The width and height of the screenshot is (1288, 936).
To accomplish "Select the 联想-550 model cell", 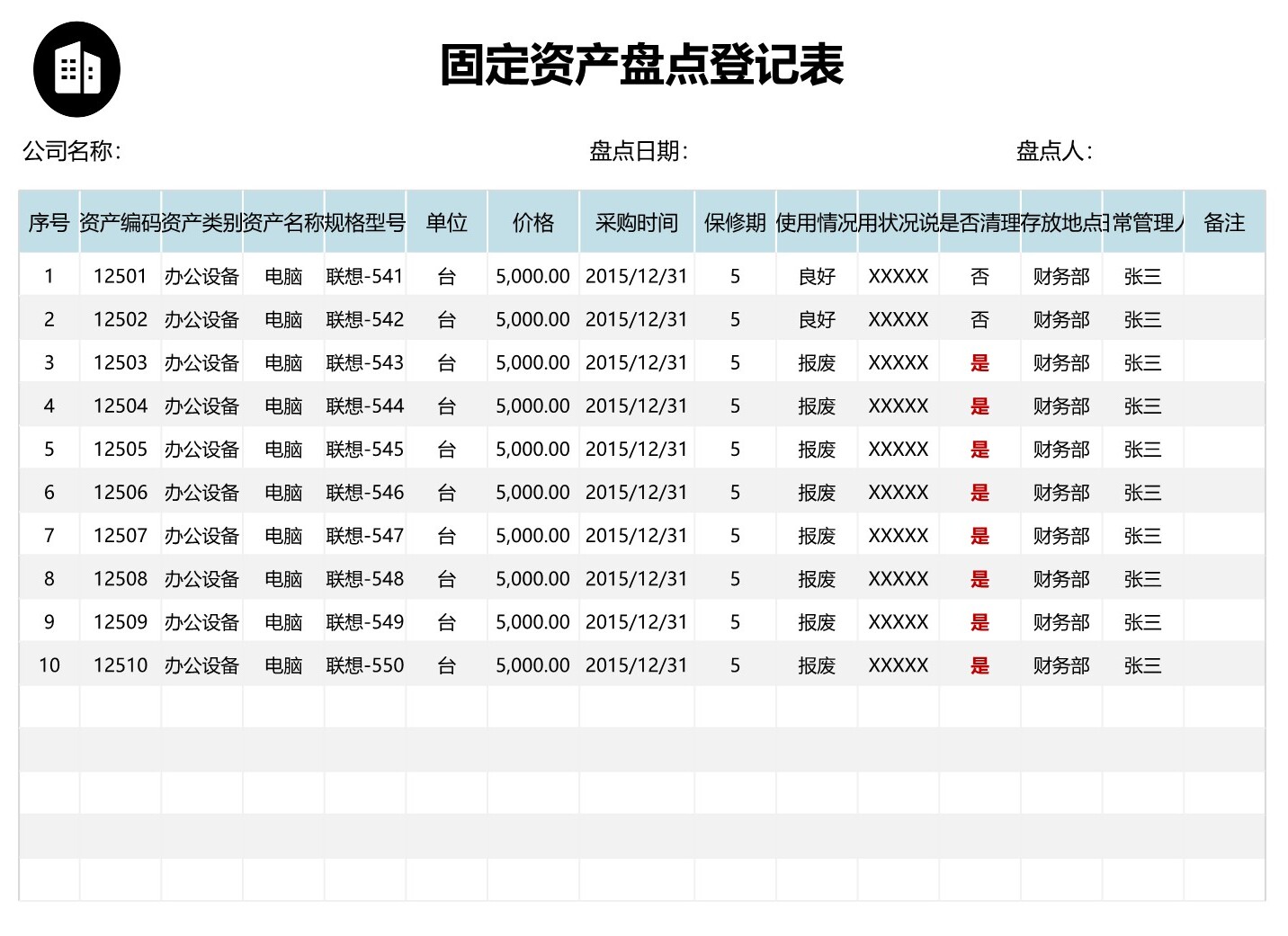I will click(x=365, y=665).
